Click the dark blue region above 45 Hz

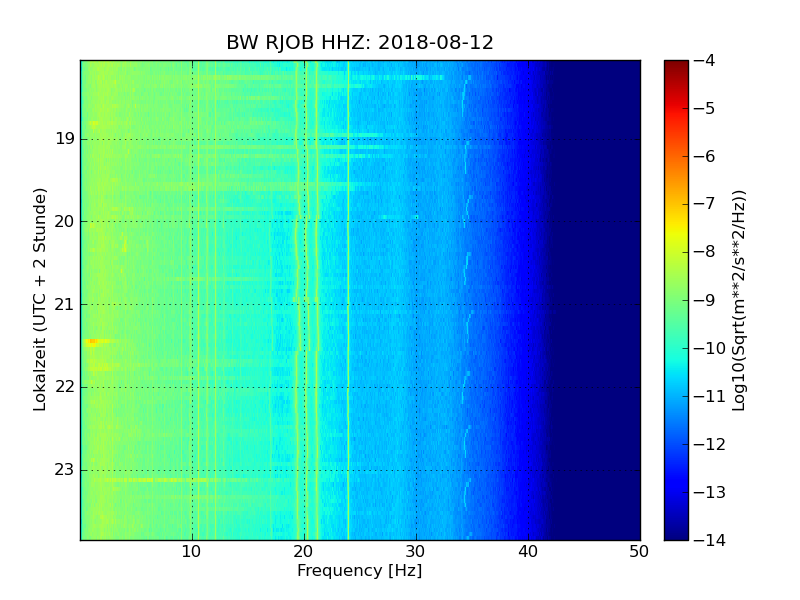pos(612,300)
